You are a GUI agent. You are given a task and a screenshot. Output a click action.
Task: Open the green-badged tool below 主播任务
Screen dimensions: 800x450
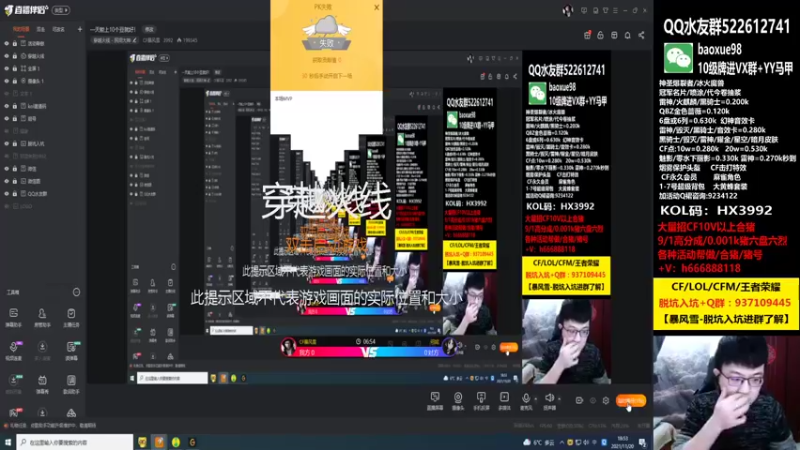click(71, 350)
